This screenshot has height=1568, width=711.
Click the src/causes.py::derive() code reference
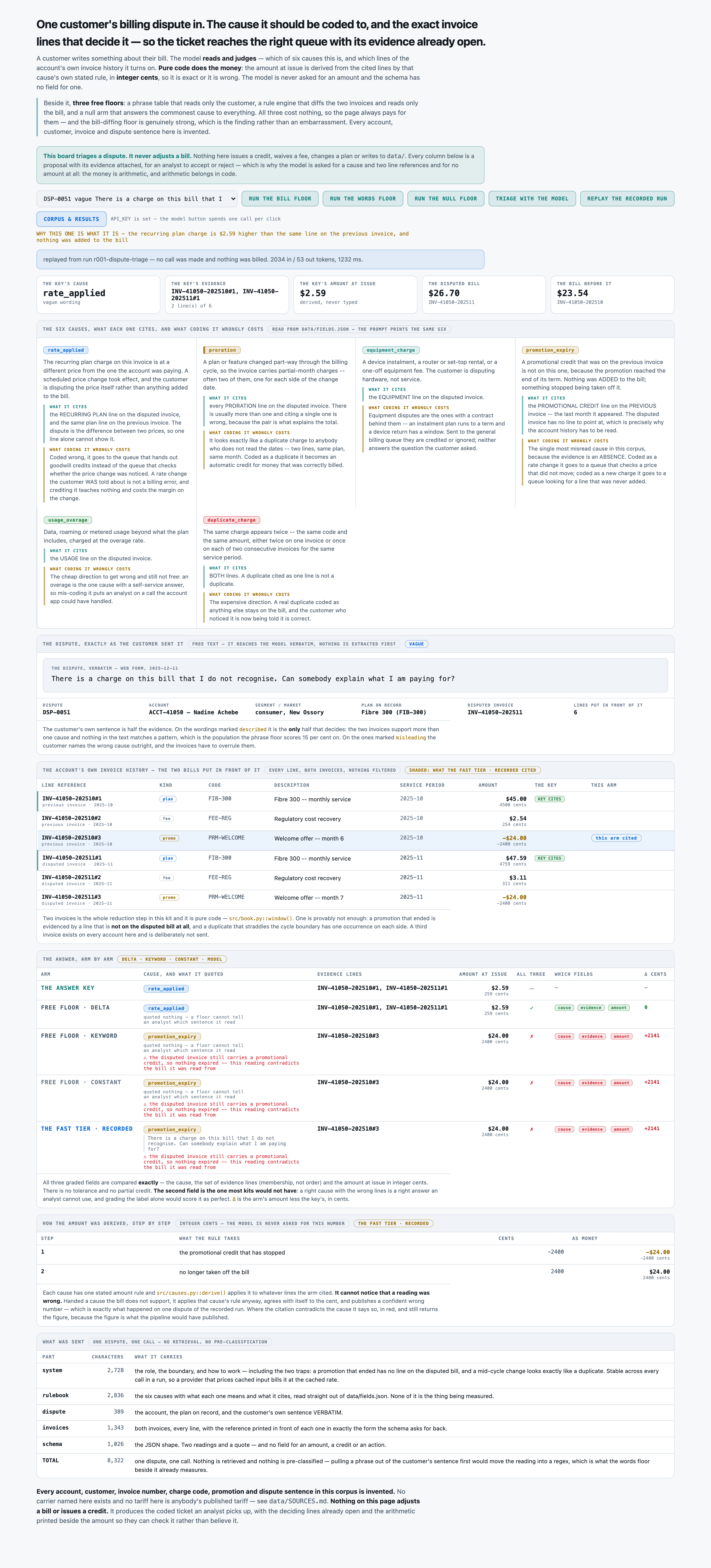pyautogui.click(x=192, y=1293)
